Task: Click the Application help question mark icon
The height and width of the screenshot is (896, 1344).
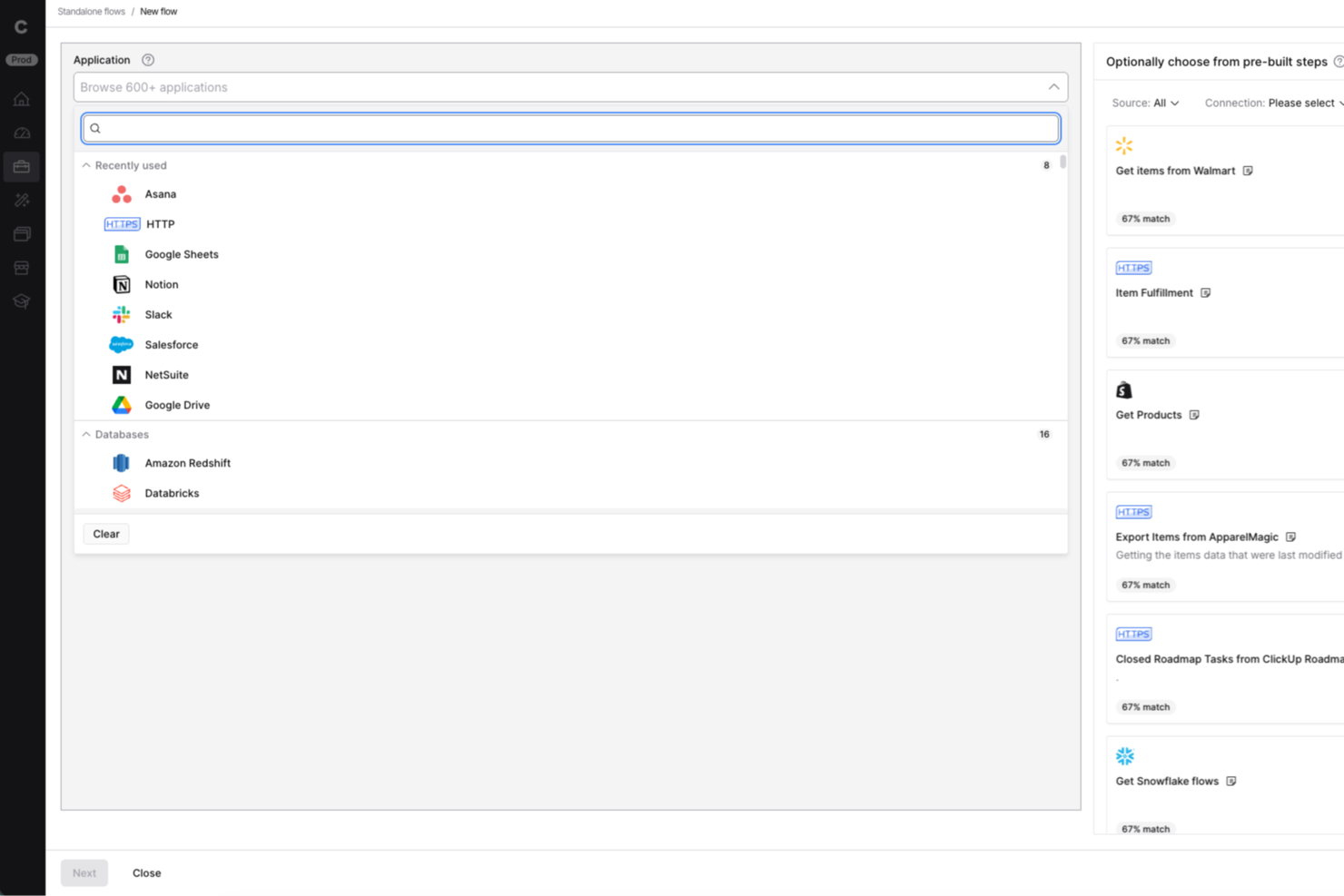Action: click(x=146, y=59)
